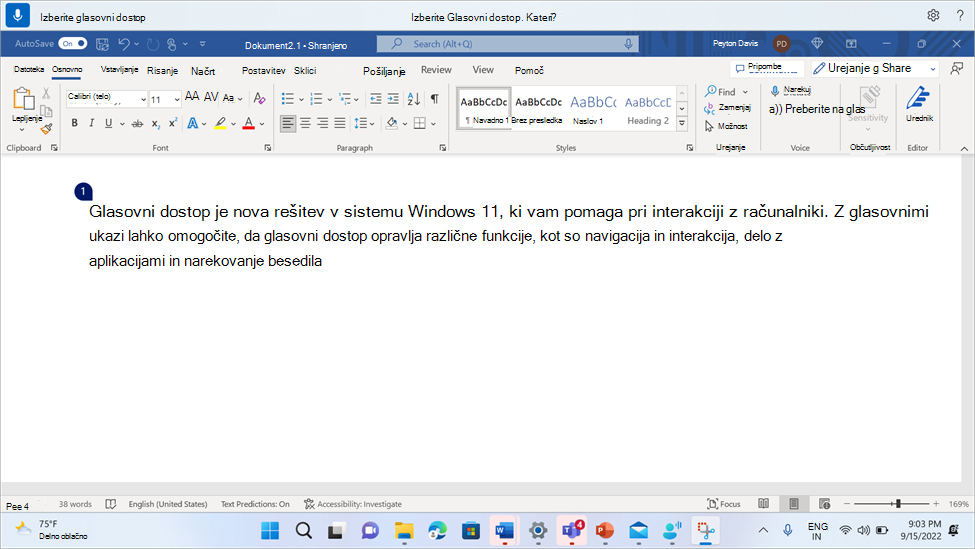Click the Možnost select button
Screen dimensions: 975x549
pos(726,126)
